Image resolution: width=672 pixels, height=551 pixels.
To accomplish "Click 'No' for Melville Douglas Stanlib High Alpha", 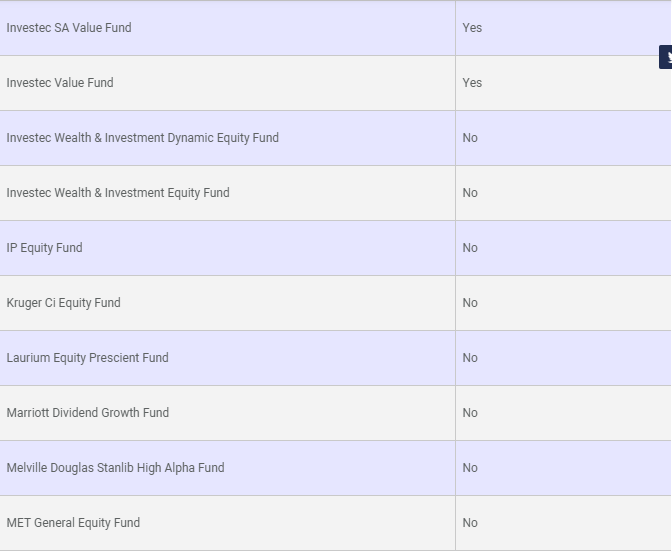I will (x=470, y=468).
